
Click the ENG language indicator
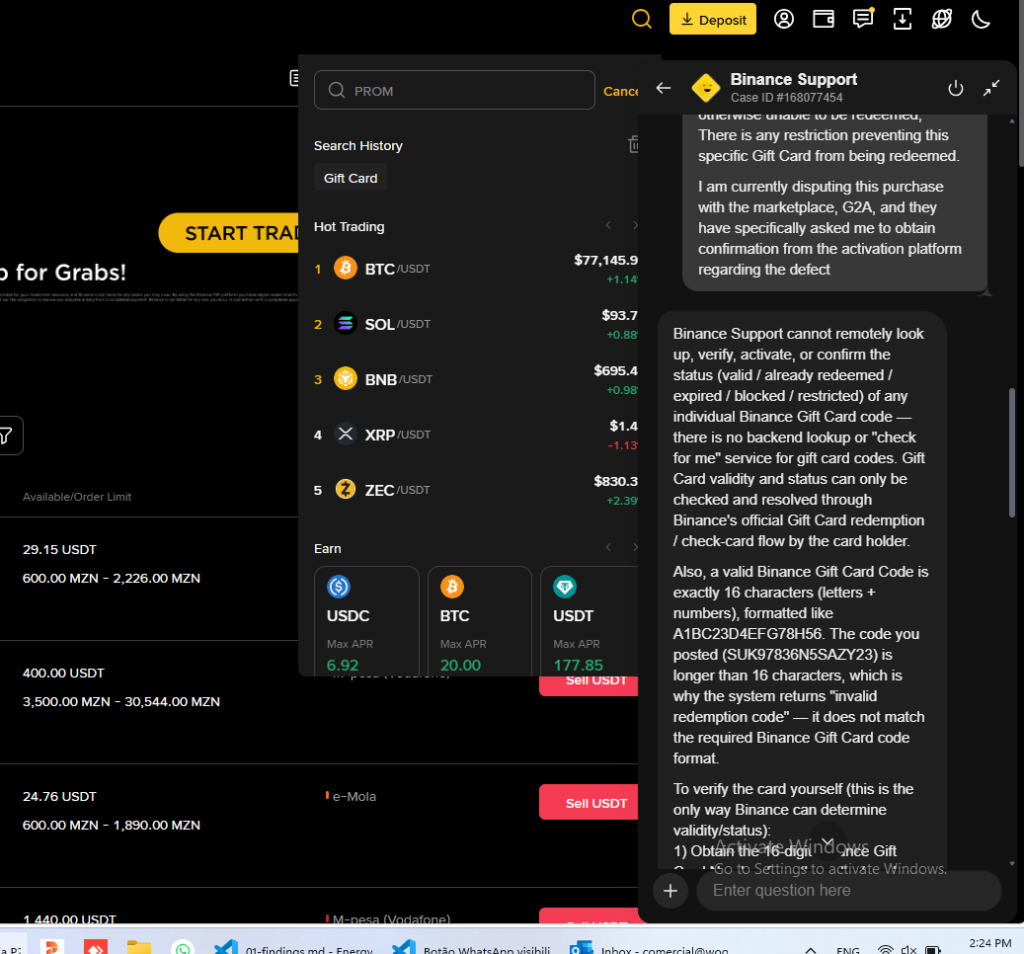[848, 950]
